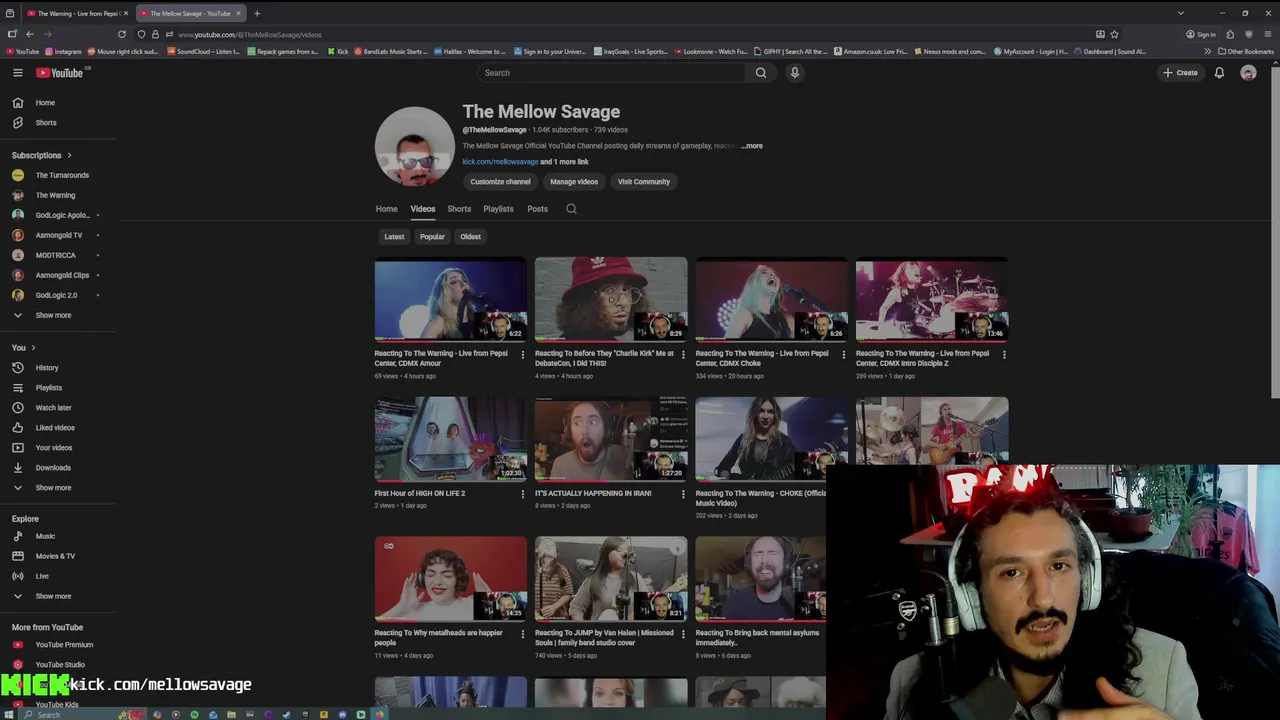
Task: Open the notifications bell
Action: coord(1219,72)
